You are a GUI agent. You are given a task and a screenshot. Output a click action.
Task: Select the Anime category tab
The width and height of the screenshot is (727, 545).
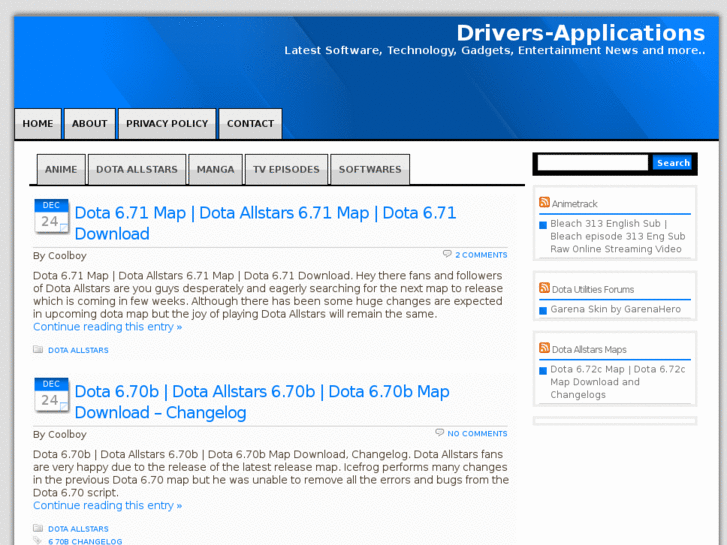(61, 169)
